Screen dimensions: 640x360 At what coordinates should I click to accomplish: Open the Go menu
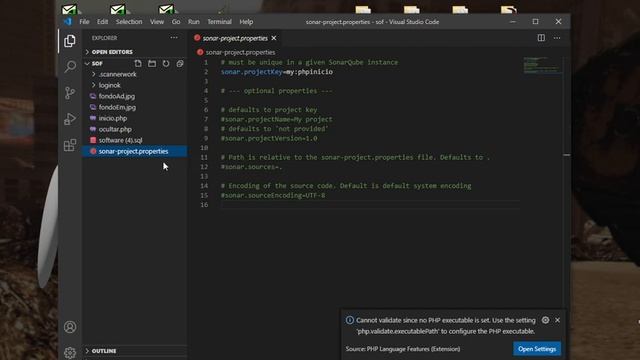176,22
